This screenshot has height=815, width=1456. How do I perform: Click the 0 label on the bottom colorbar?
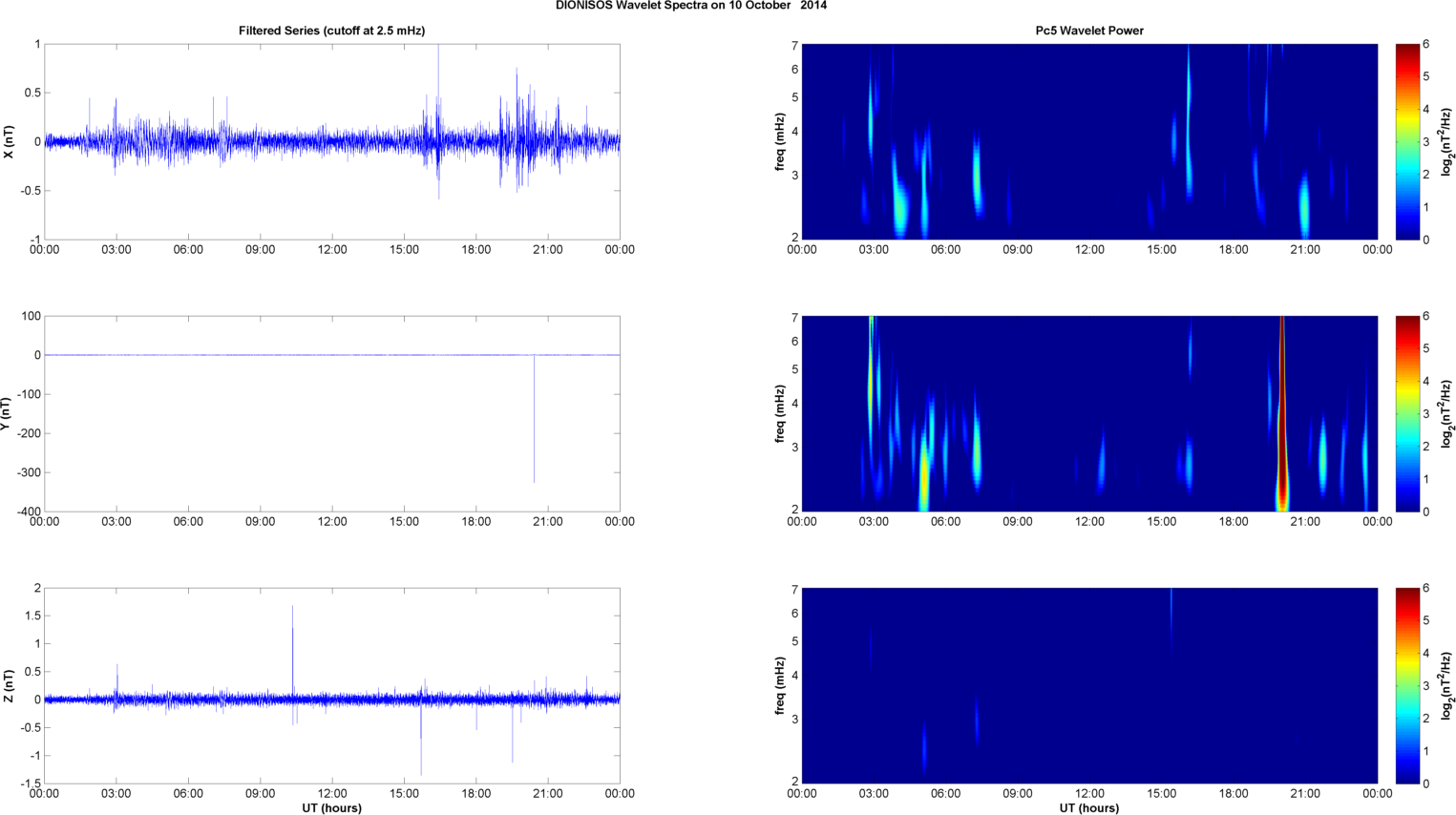click(1425, 784)
